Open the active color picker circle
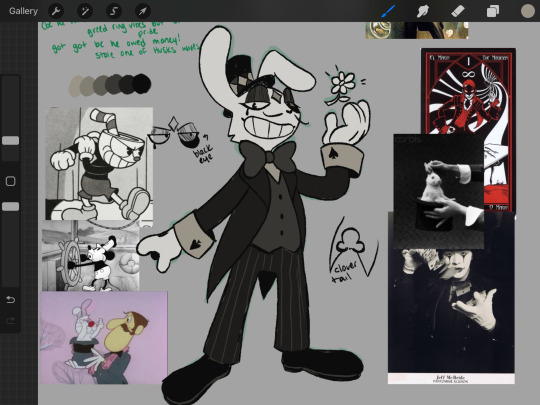 point(527,11)
